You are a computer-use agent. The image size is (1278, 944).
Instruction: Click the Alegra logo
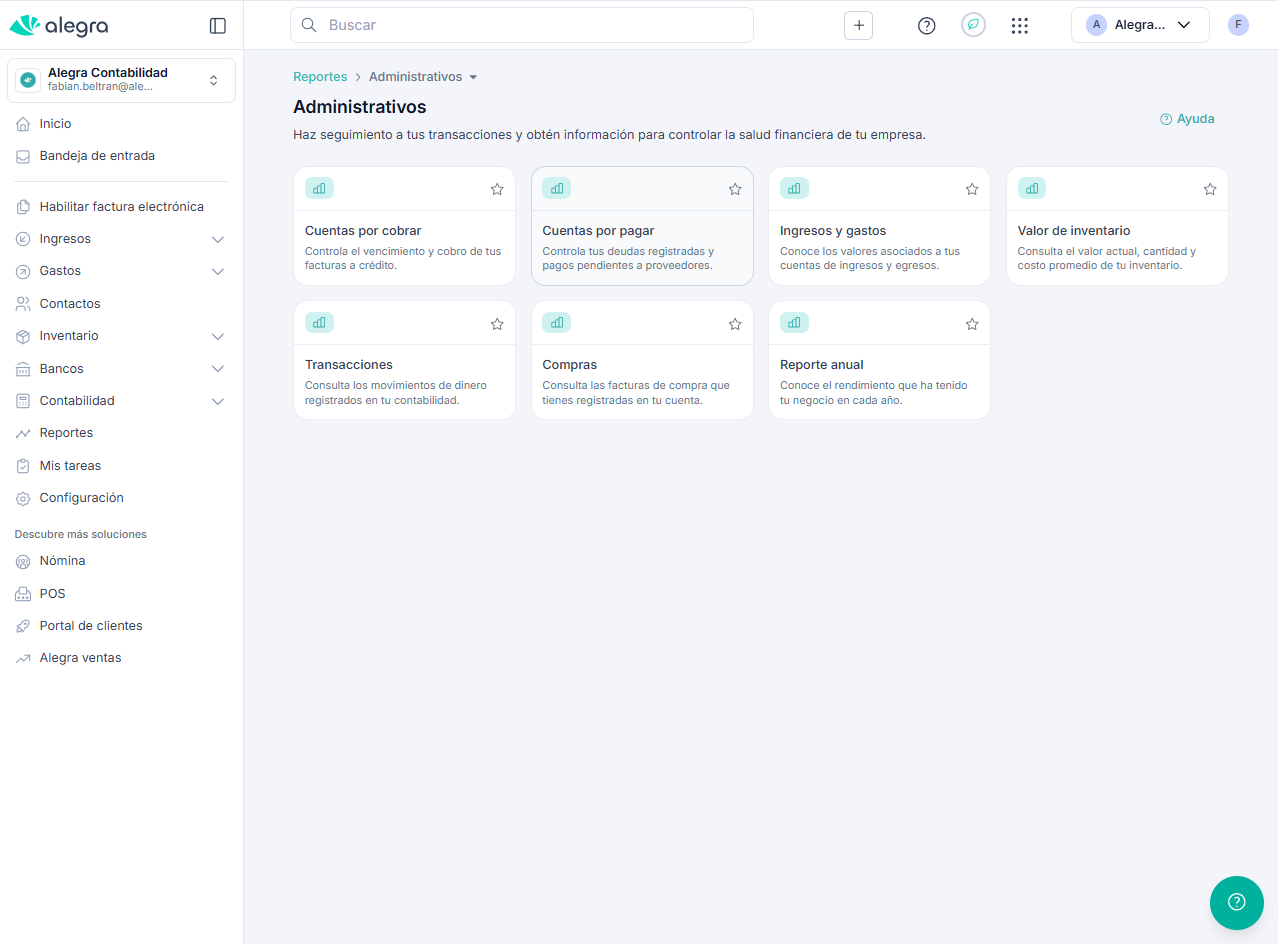59,26
